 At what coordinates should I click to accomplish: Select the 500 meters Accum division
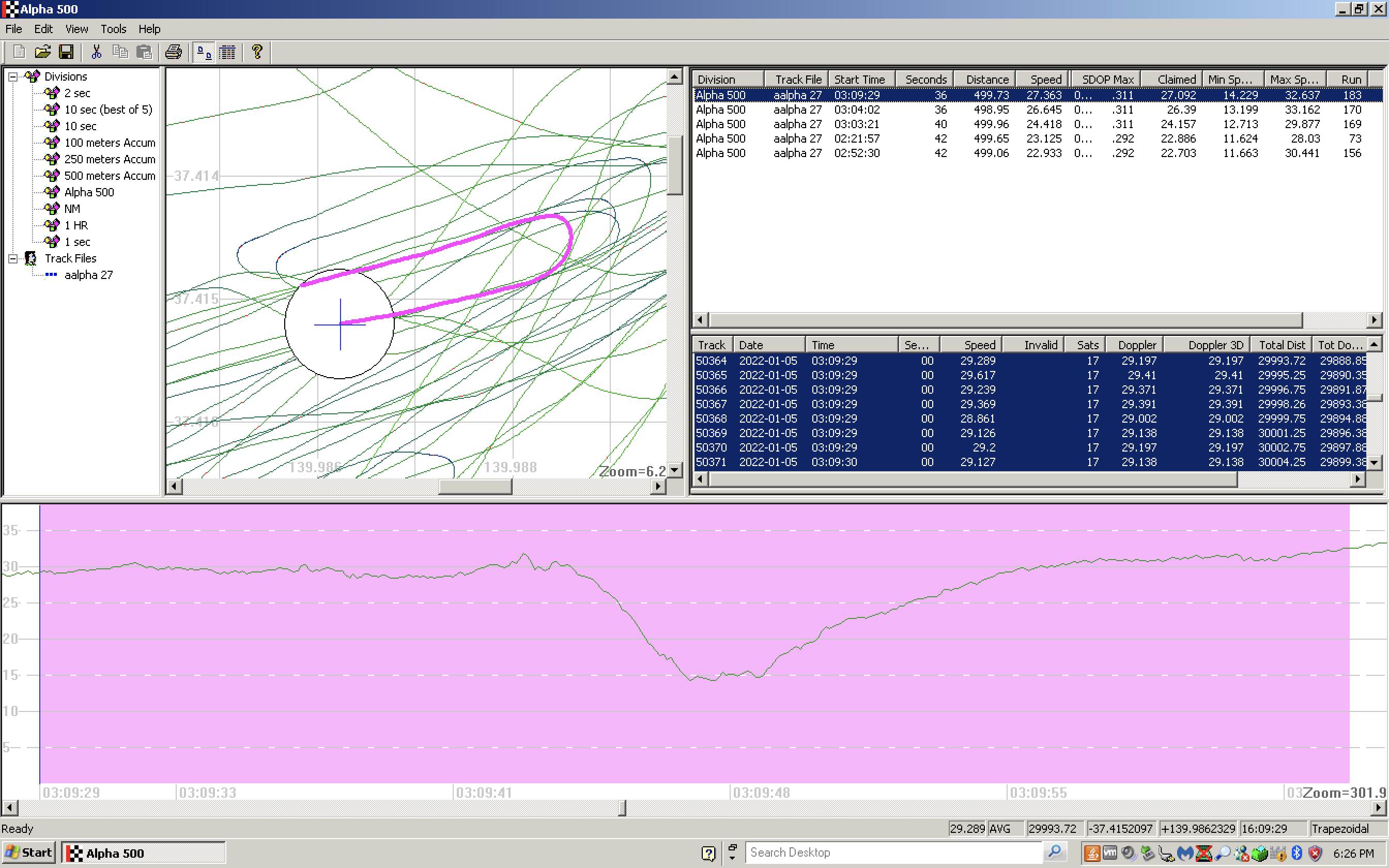(x=109, y=176)
